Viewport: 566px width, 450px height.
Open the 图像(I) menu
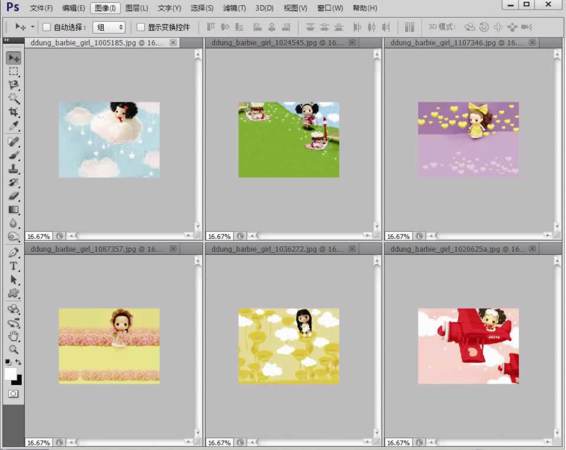tap(105, 8)
